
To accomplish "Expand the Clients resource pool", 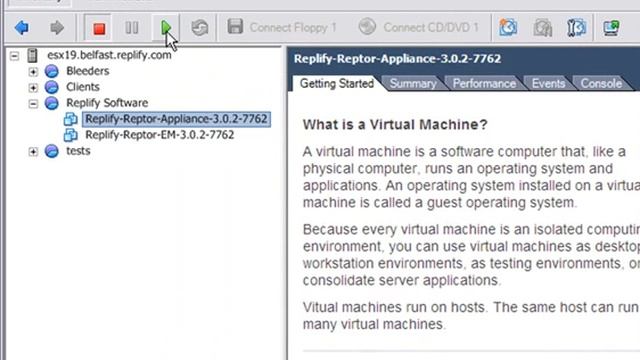I will [33, 87].
